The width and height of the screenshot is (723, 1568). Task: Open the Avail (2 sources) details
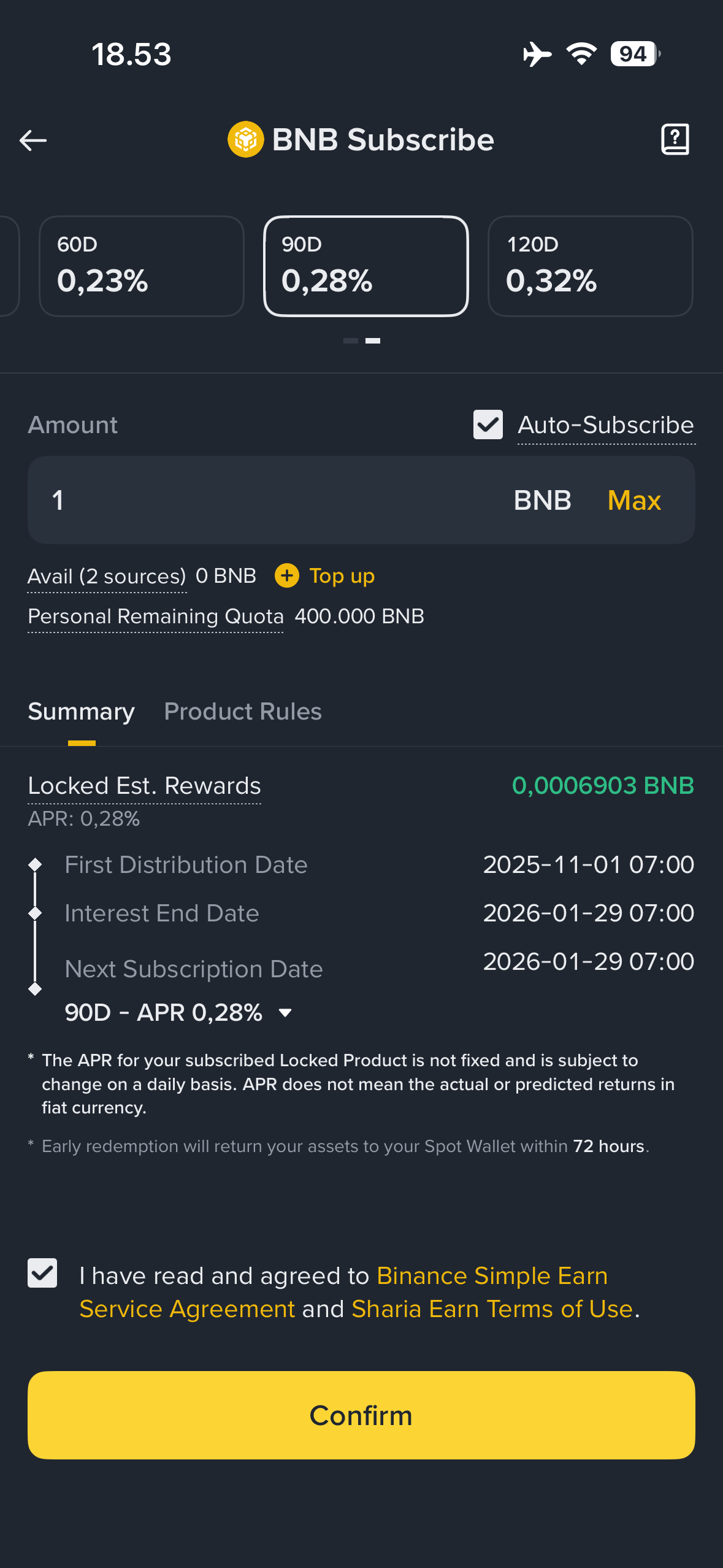(x=107, y=576)
